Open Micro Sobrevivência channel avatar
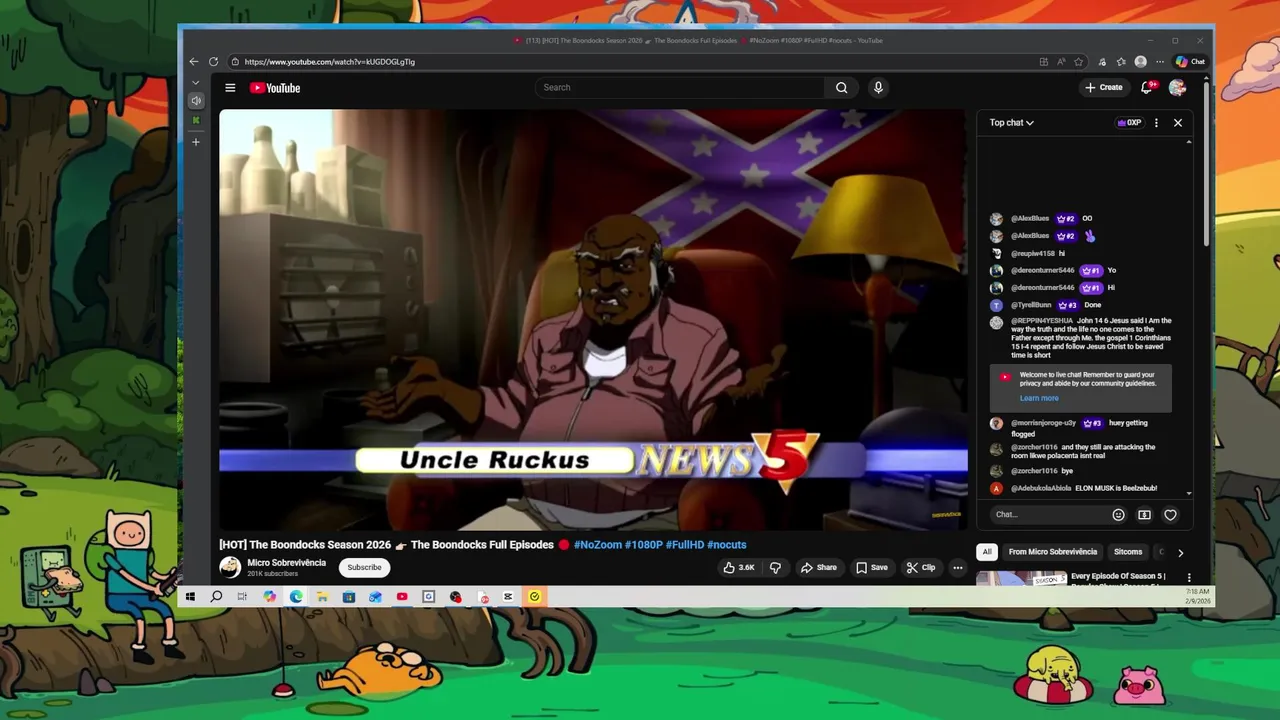The height and width of the screenshot is (720, 1280). click(x=230, y=568)
